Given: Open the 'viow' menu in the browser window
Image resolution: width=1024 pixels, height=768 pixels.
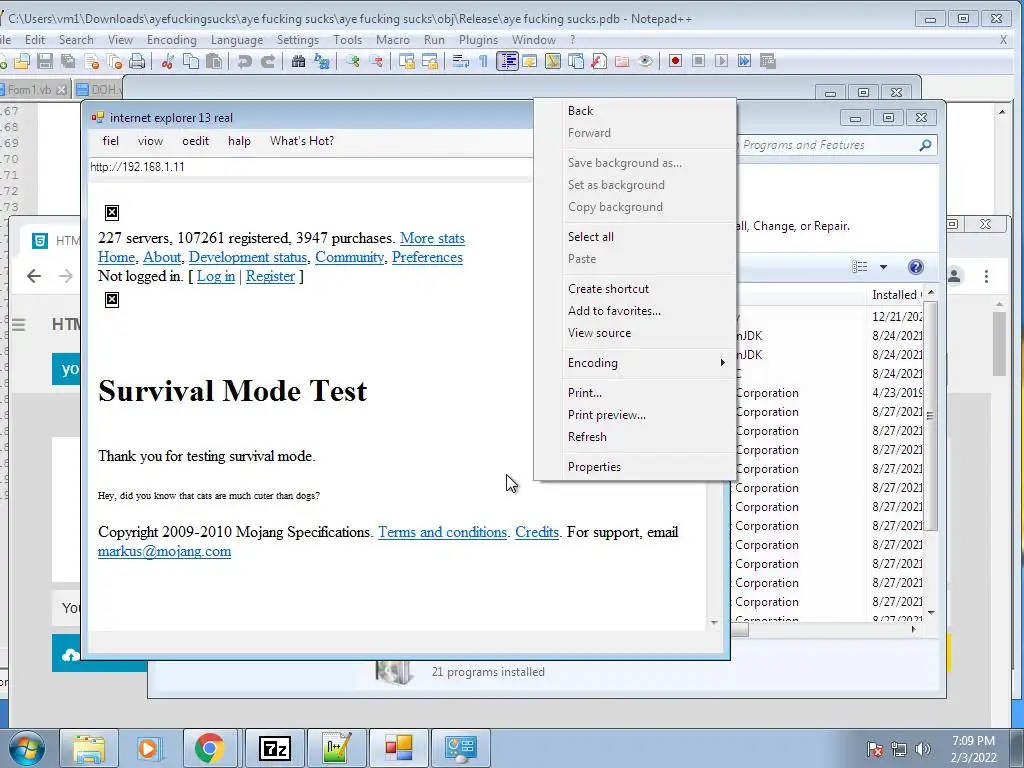Looking at the screenshot, I should 150,141.
